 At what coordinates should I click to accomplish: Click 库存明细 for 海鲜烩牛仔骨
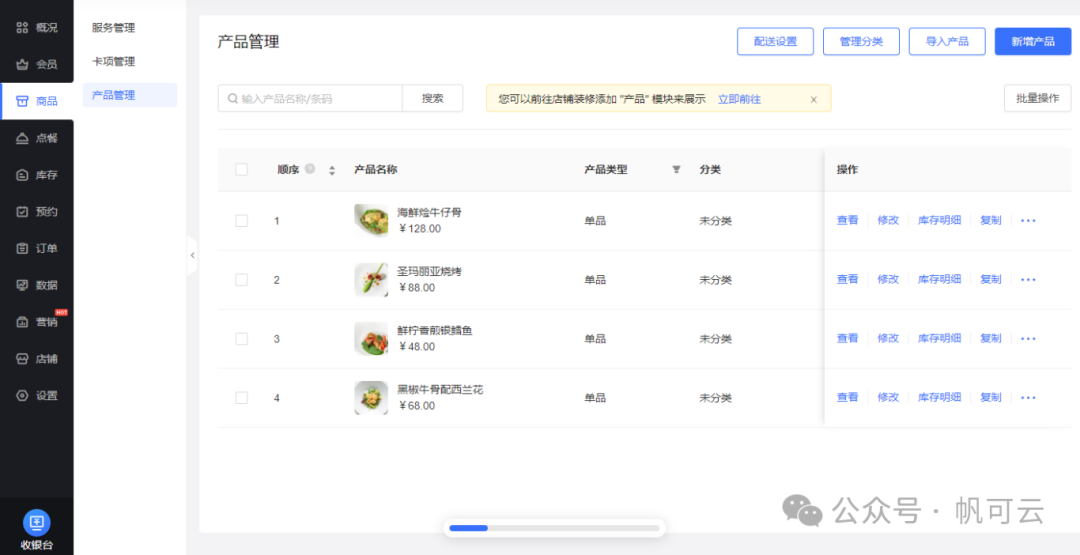coord(939,220)
